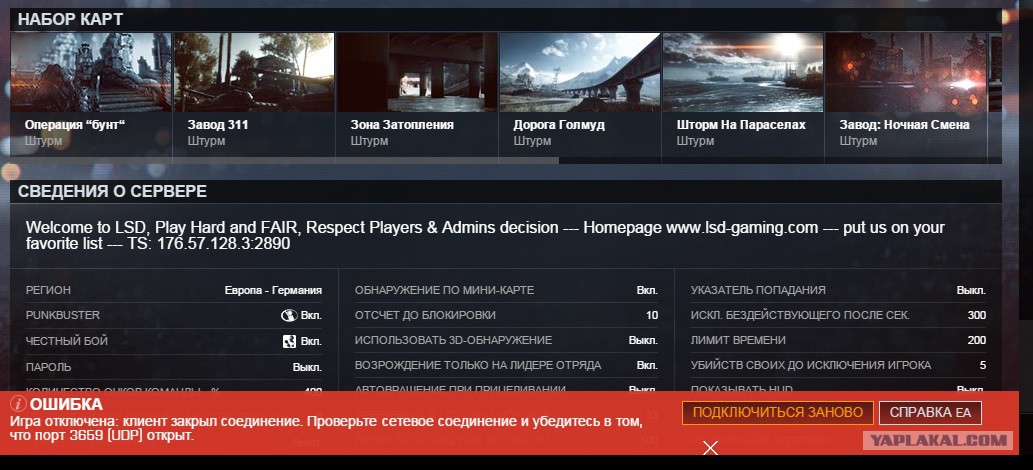
Task: Click the error message about port 3659
Action: pyautogui.click(x=327, y=428)
